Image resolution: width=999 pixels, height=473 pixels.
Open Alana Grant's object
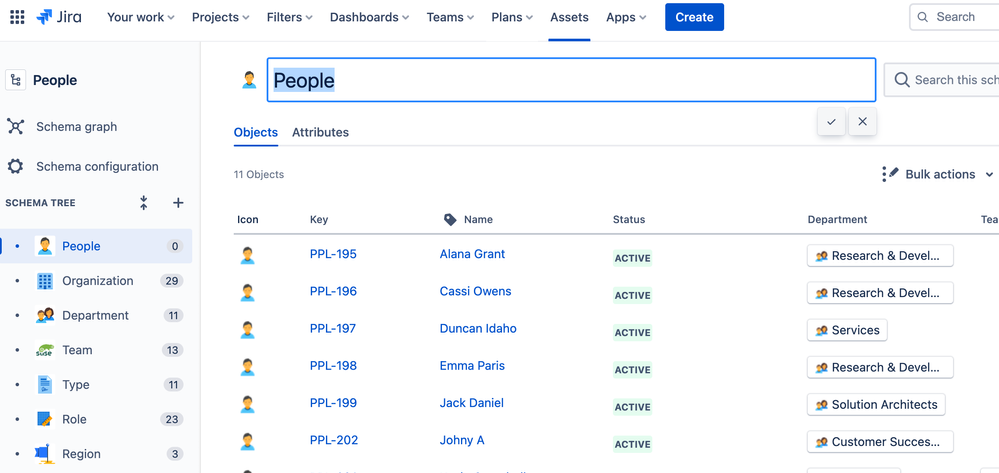472,254
